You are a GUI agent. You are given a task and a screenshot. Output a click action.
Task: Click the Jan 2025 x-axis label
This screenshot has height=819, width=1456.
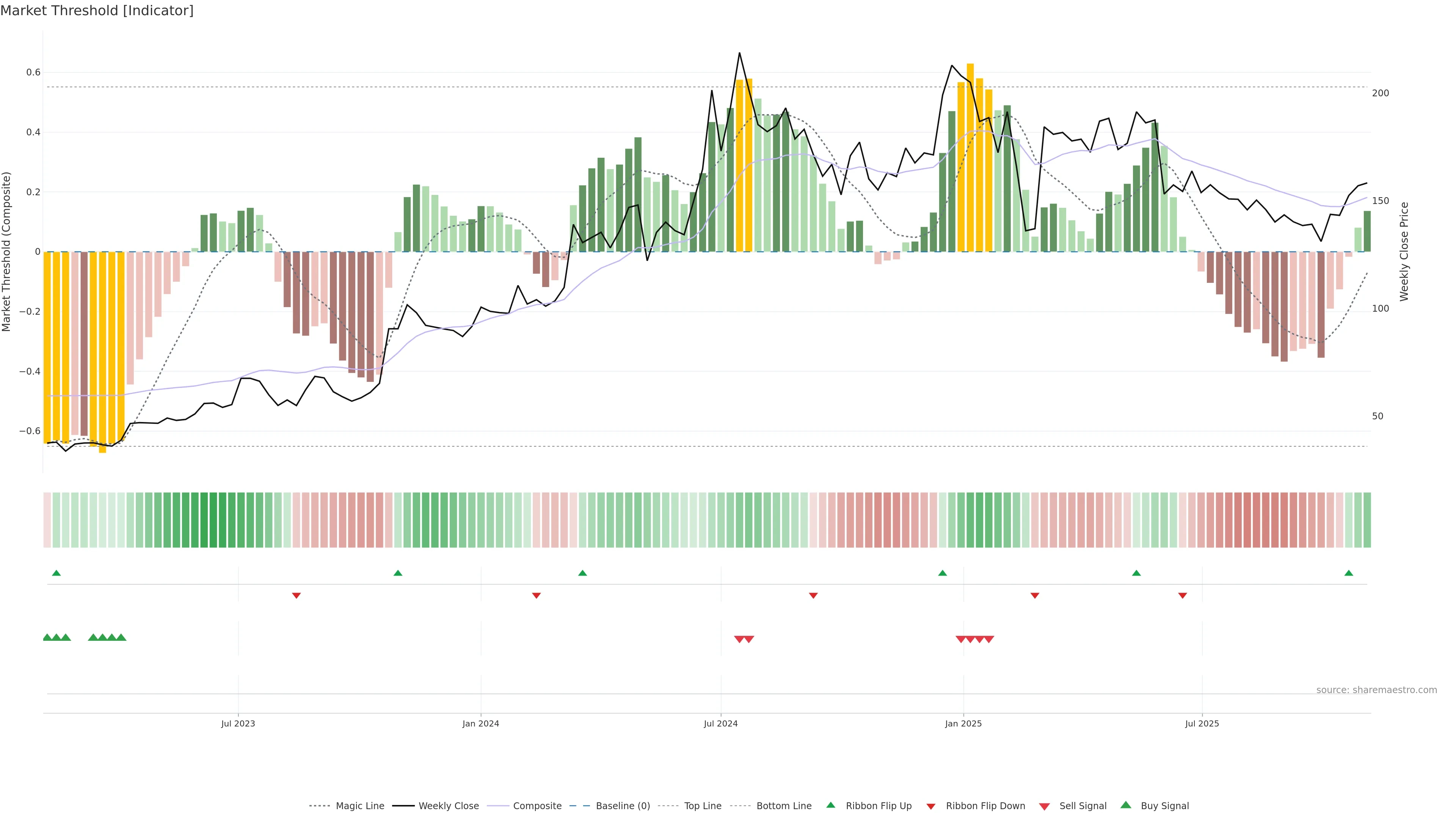pyautogui.click(x=963, y=723)
